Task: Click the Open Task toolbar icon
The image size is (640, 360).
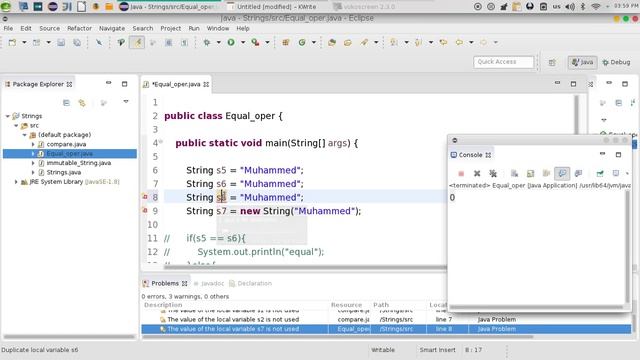Action: click(348, 42)
